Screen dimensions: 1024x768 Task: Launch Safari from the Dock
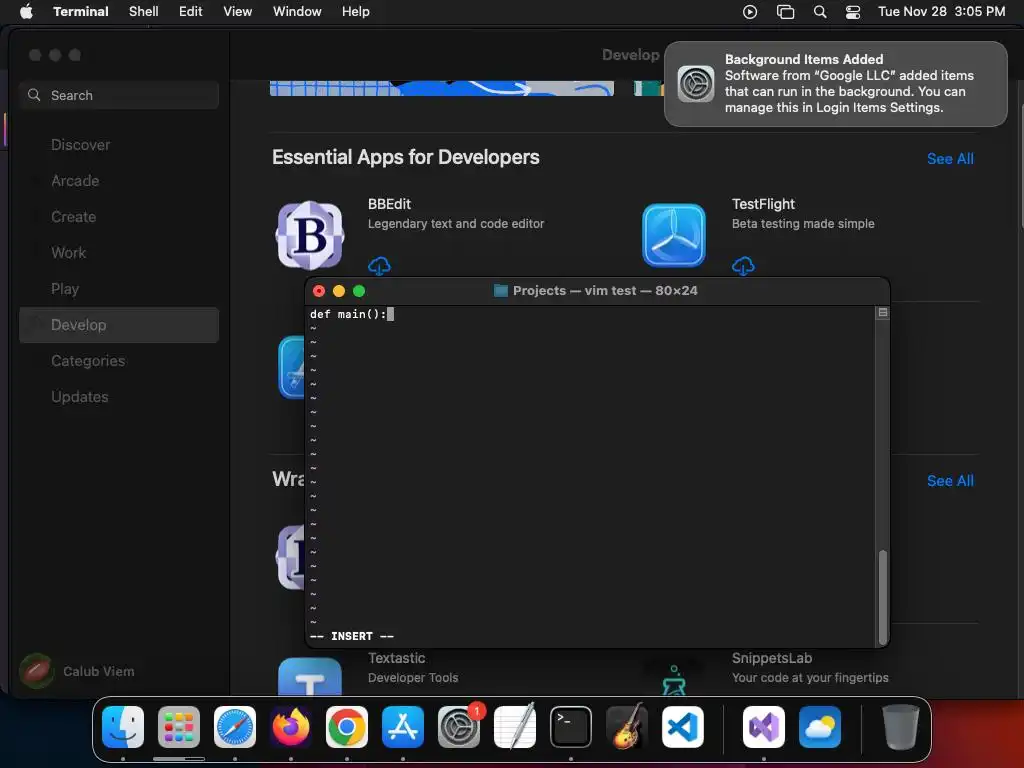coord(235,727)
